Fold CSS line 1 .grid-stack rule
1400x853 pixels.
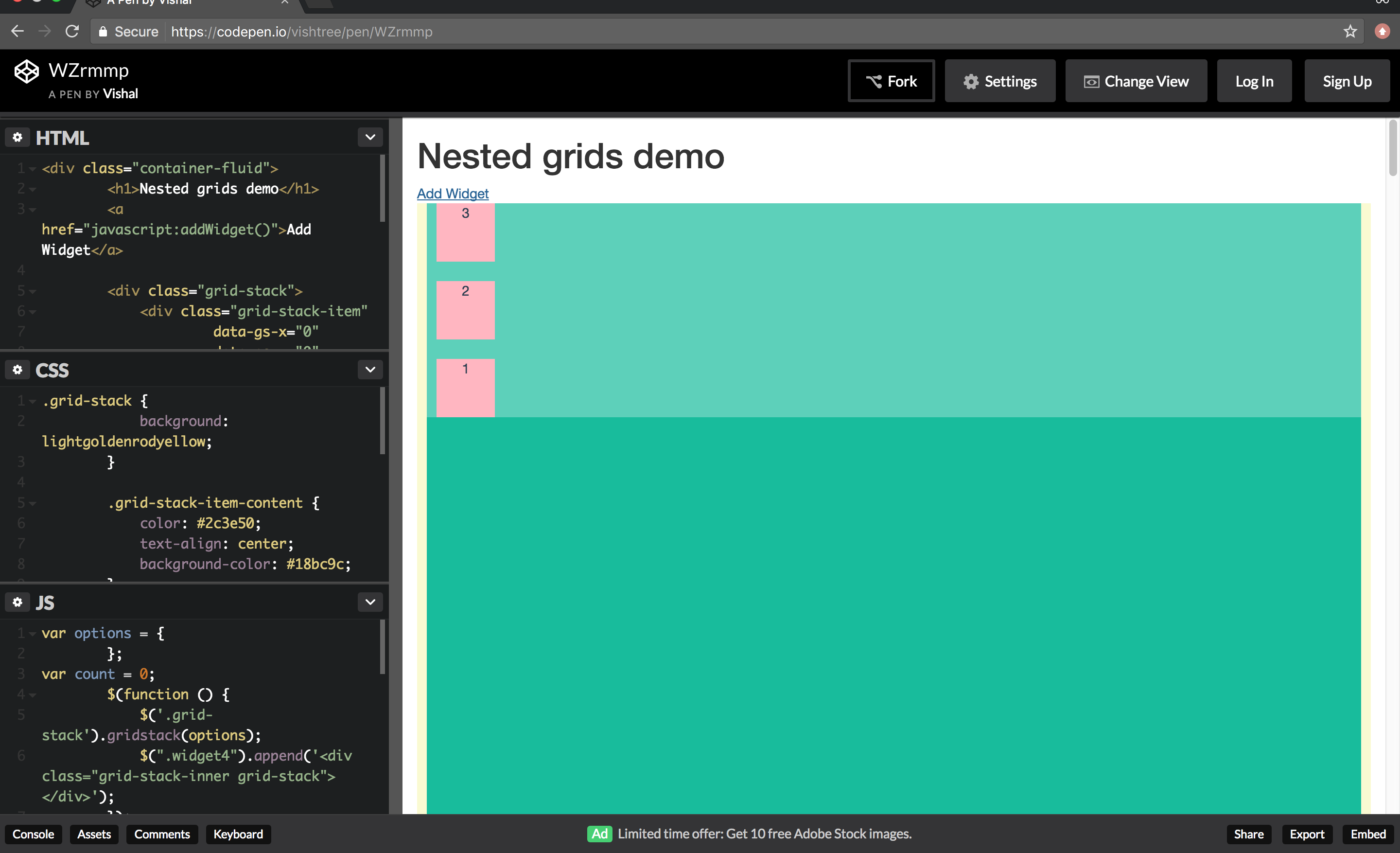(x=33, y=401)
